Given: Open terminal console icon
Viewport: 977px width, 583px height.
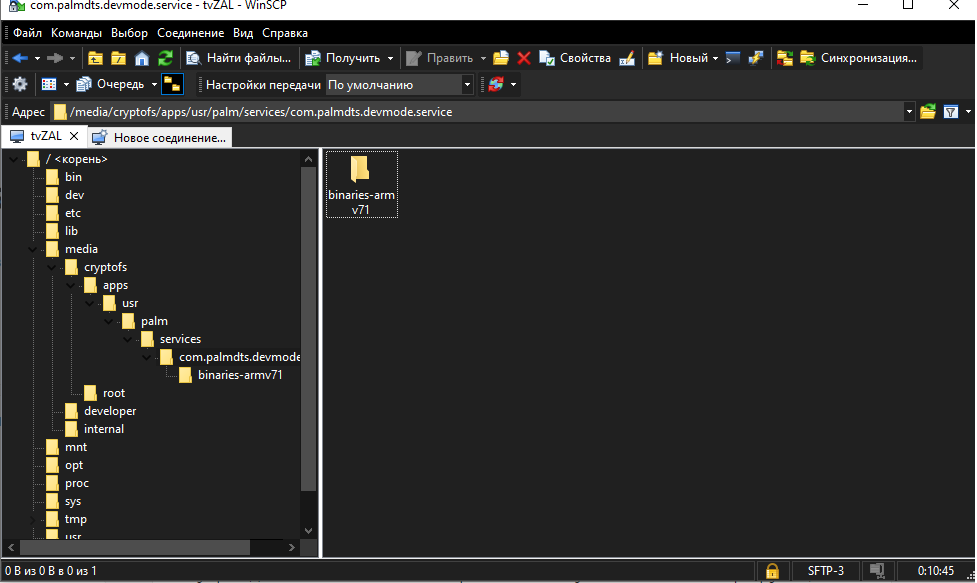Looking at the screenshot, I should 733,58.
